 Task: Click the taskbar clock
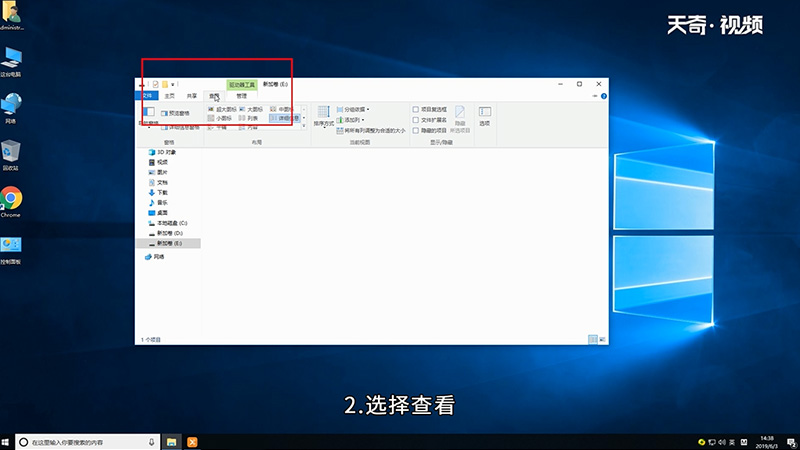tap(766, 442)
